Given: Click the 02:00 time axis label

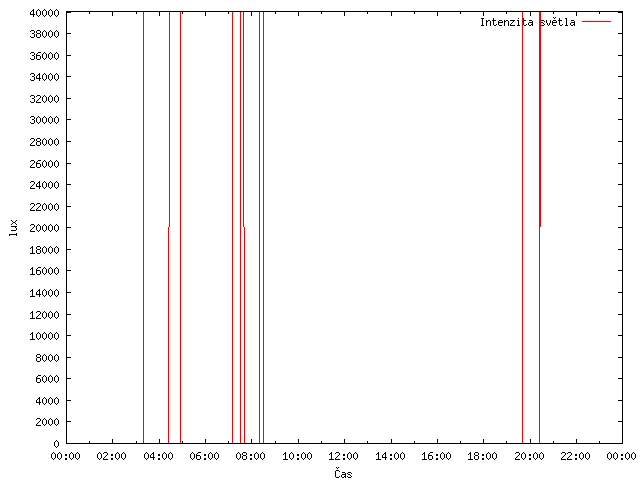Looking at the screenshot, I should (111, 456).
